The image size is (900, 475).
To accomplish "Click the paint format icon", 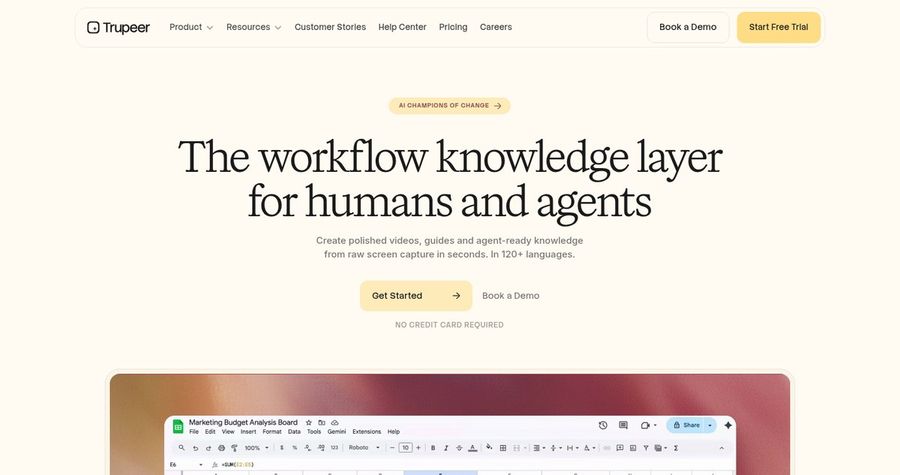I will click(x=234, y=448).
